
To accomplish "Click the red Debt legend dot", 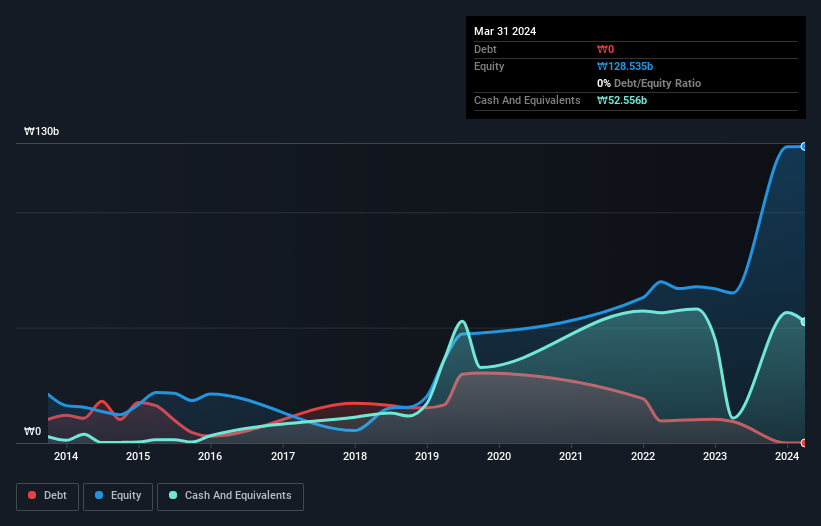I will [32, 495].
